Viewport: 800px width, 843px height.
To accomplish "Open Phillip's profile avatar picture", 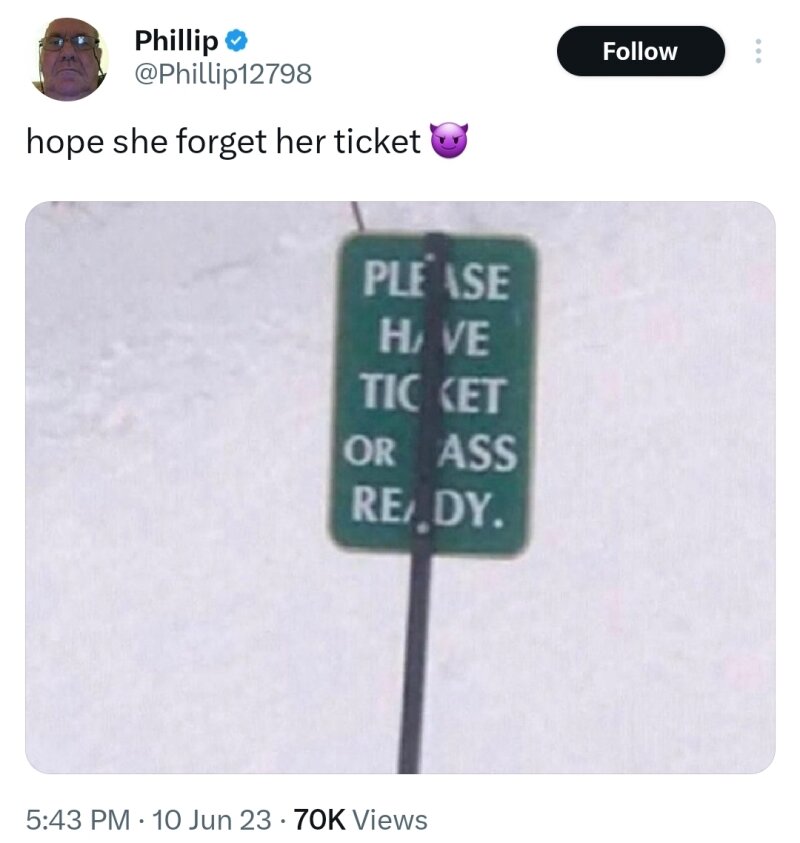I will [x=69, y=59].
